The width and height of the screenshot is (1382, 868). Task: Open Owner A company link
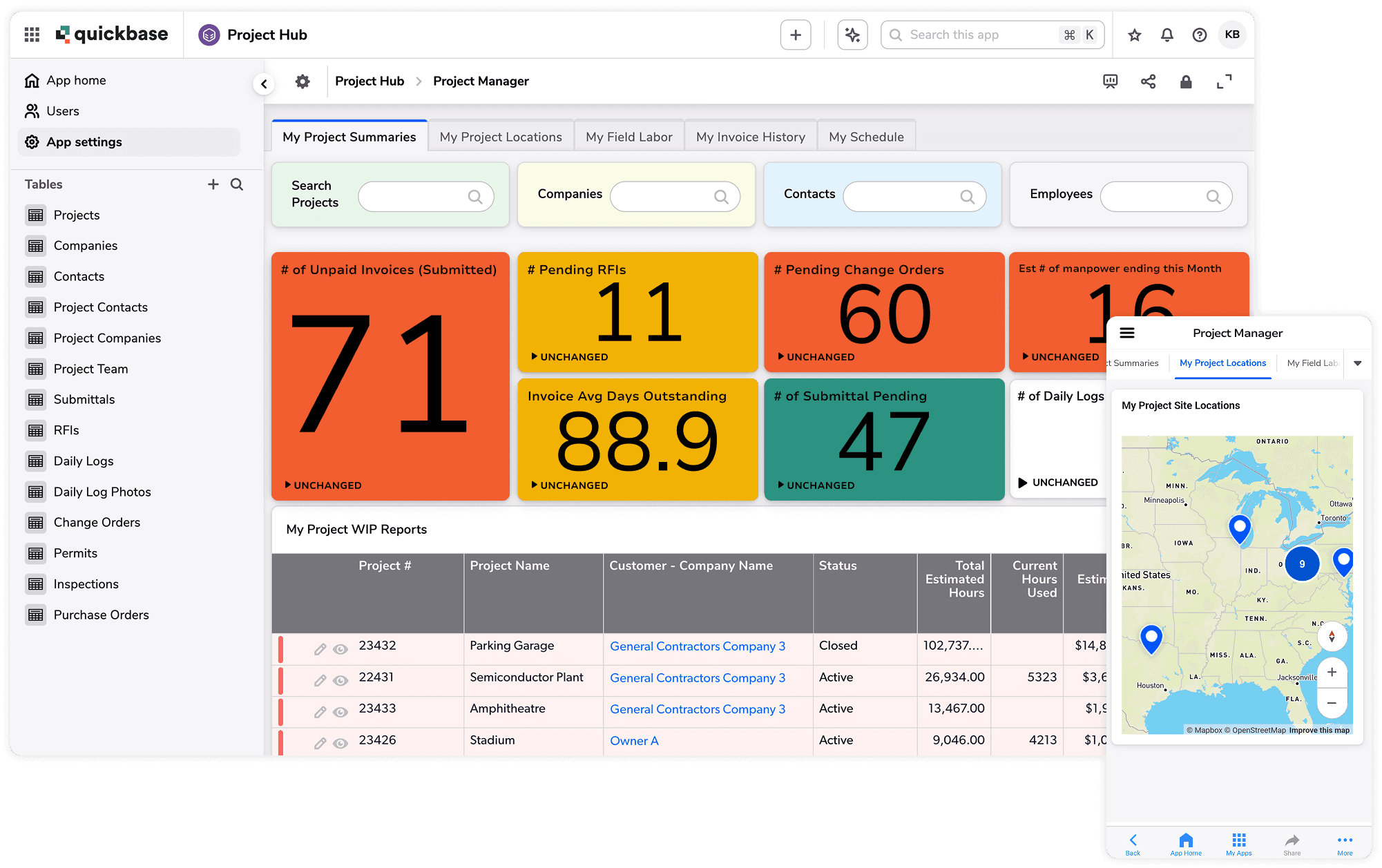coord(634,741)
